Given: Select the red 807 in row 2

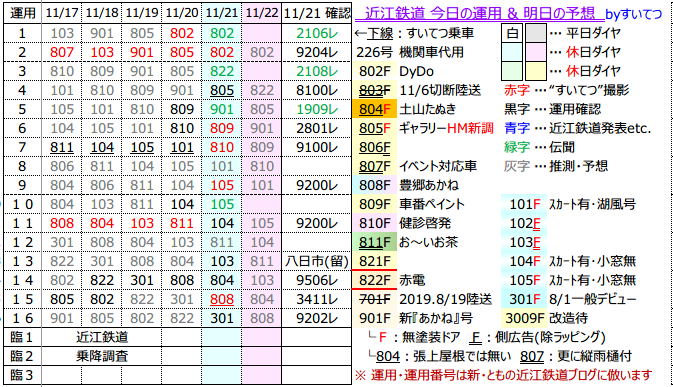Looking at the screenshot, I should click(x=62, y=52).
